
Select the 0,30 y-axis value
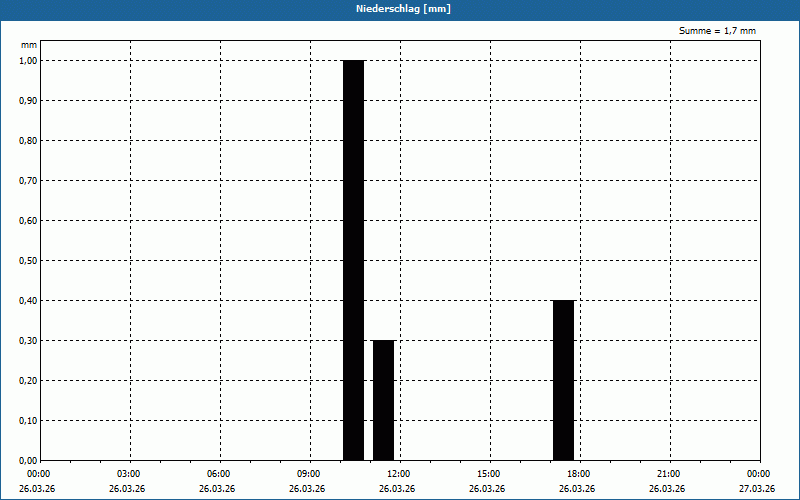pos(28,340)
